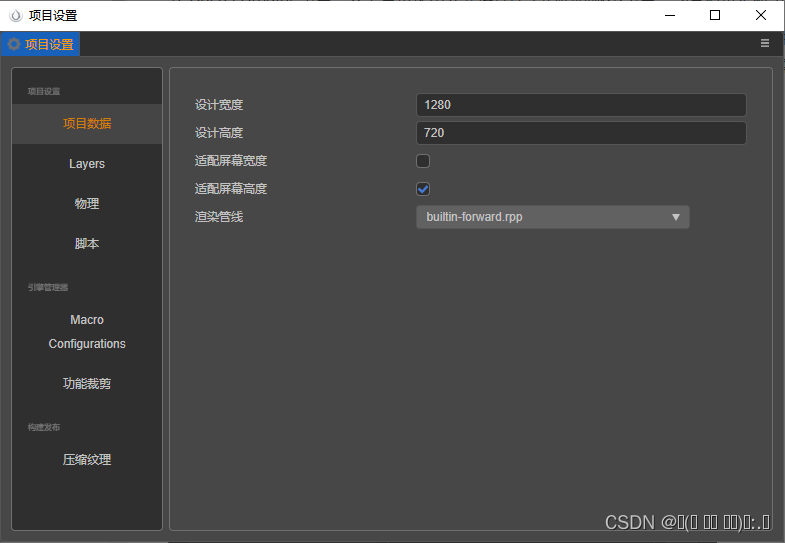The width and height of the screenshot is (785, 543).
Task: Open the Layers settings section
Action: (87, 164)
